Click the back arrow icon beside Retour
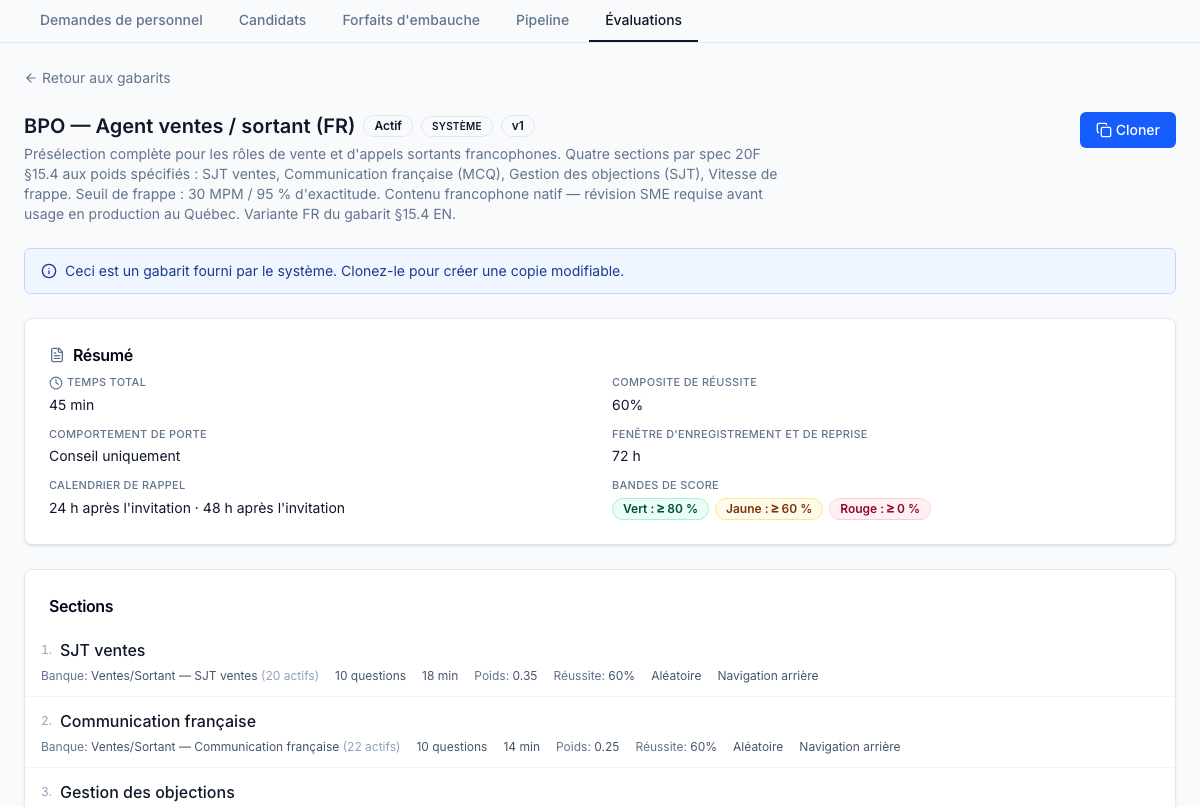 [x=31, y=78]
